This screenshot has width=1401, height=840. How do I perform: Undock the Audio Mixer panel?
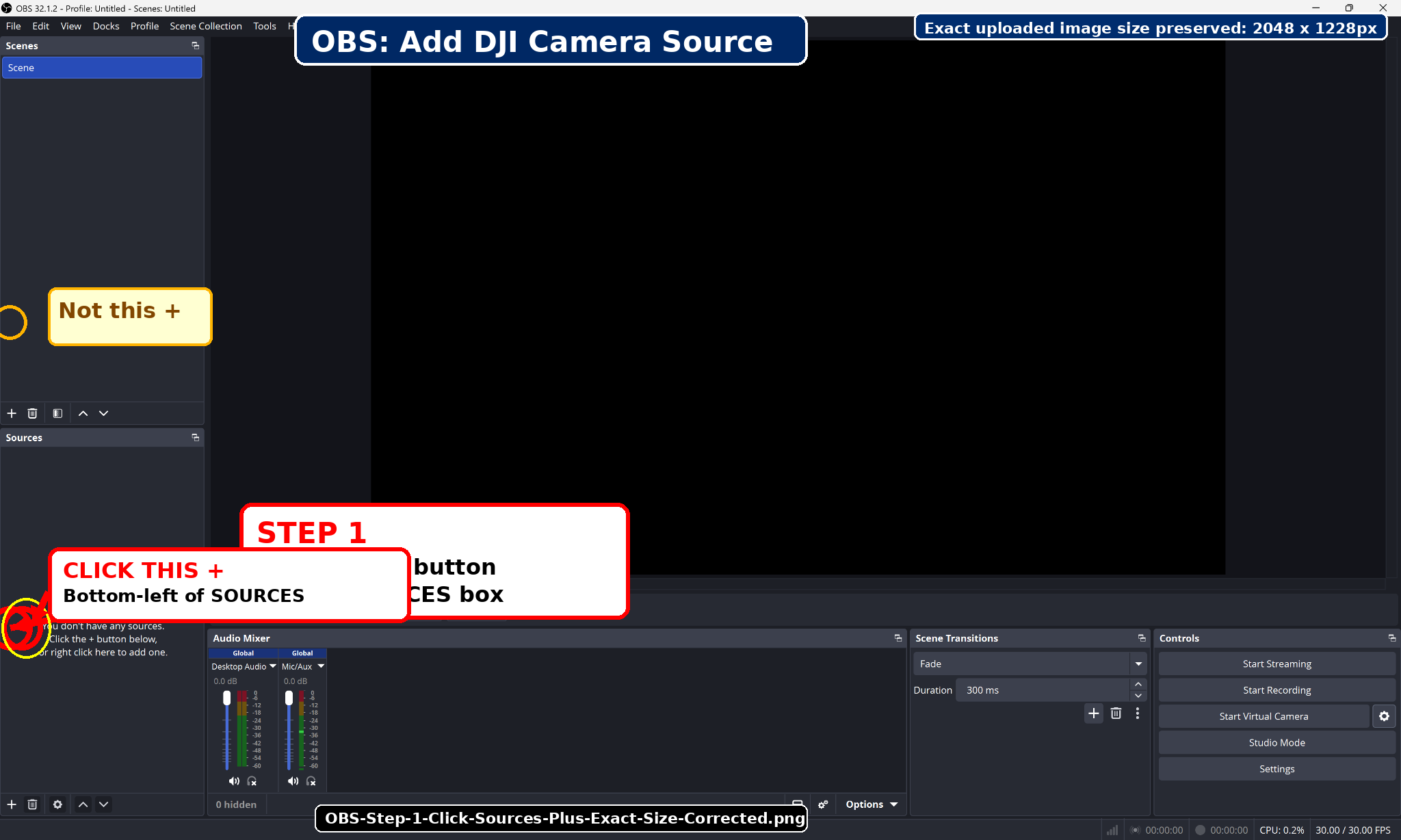pos(898,638)
